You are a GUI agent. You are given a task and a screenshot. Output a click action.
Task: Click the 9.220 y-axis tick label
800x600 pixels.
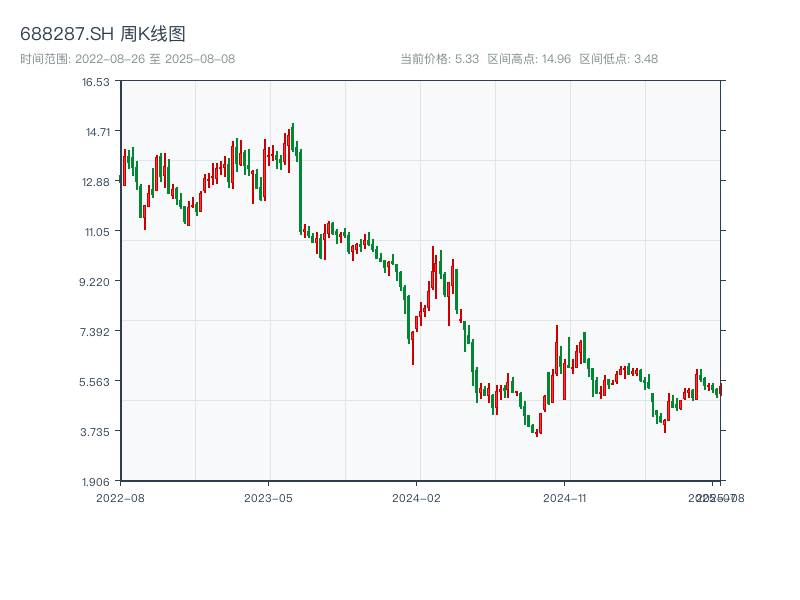(x=96, y=282)
